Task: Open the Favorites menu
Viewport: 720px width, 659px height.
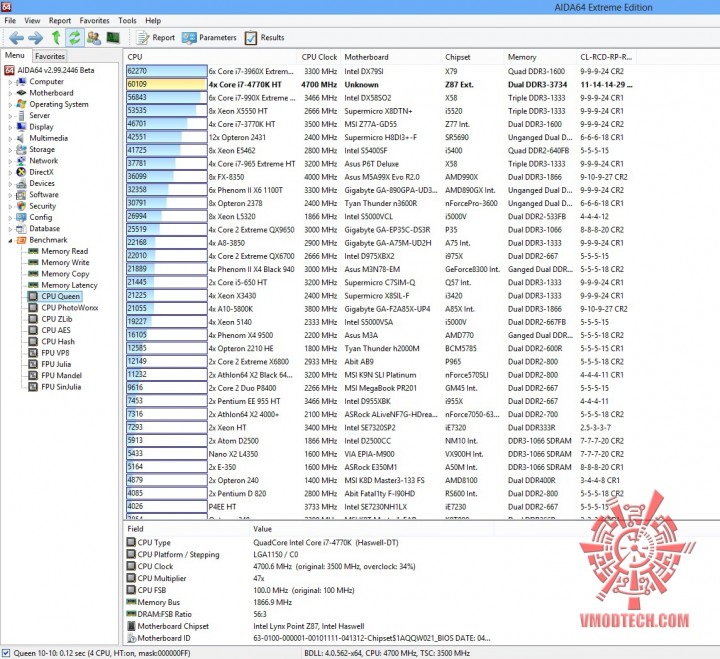Action: click(x=94, y=21)
